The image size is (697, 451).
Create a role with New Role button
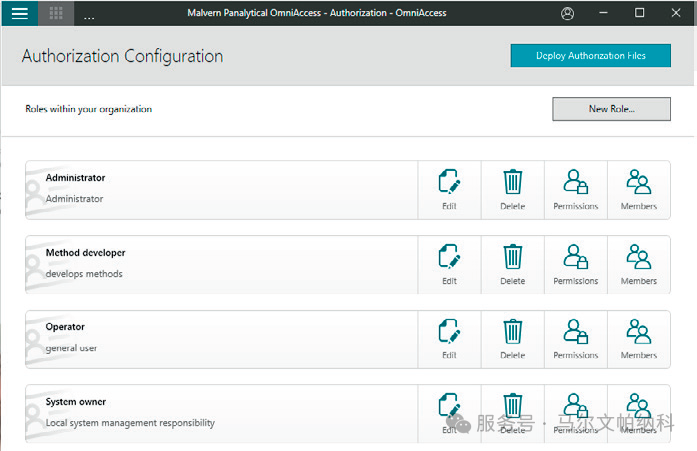click(611, 109)
